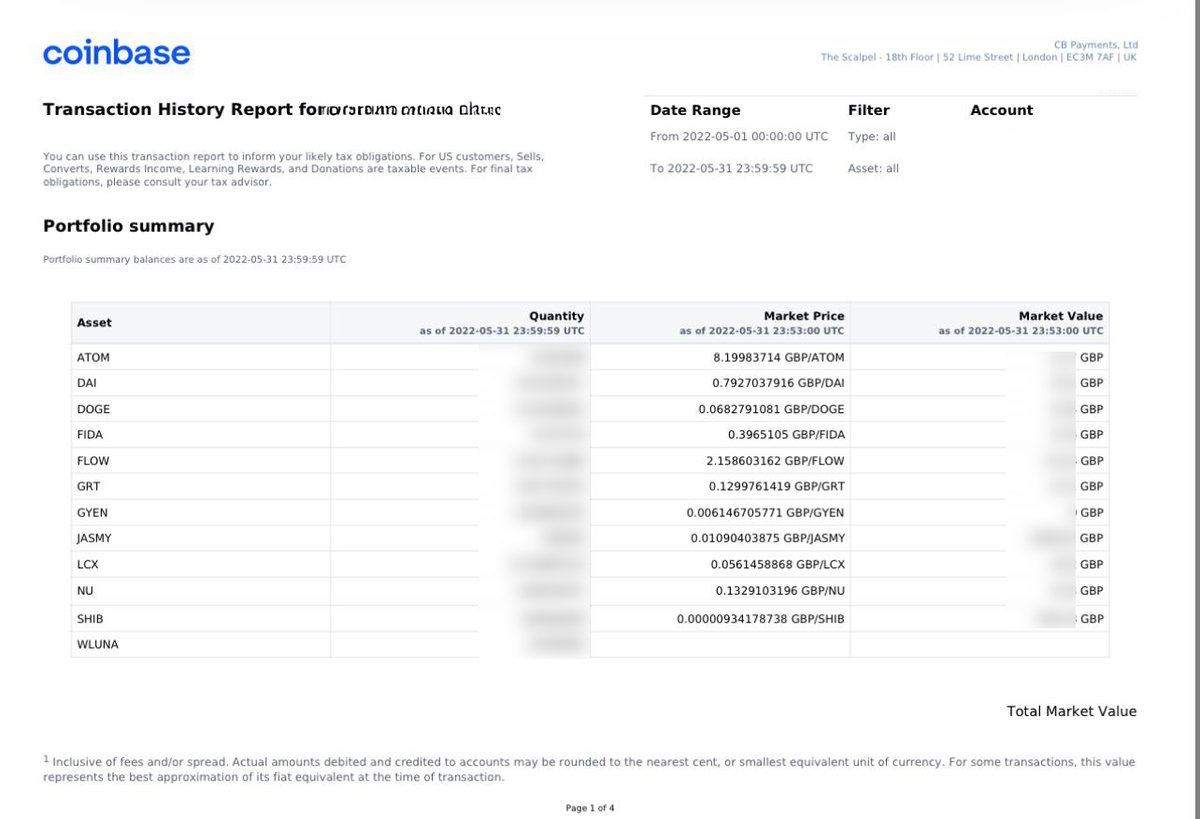The width and height of the screenshot is (1200, 819).
Task: Click the 'Filter' heading
Action: point(868,110)
